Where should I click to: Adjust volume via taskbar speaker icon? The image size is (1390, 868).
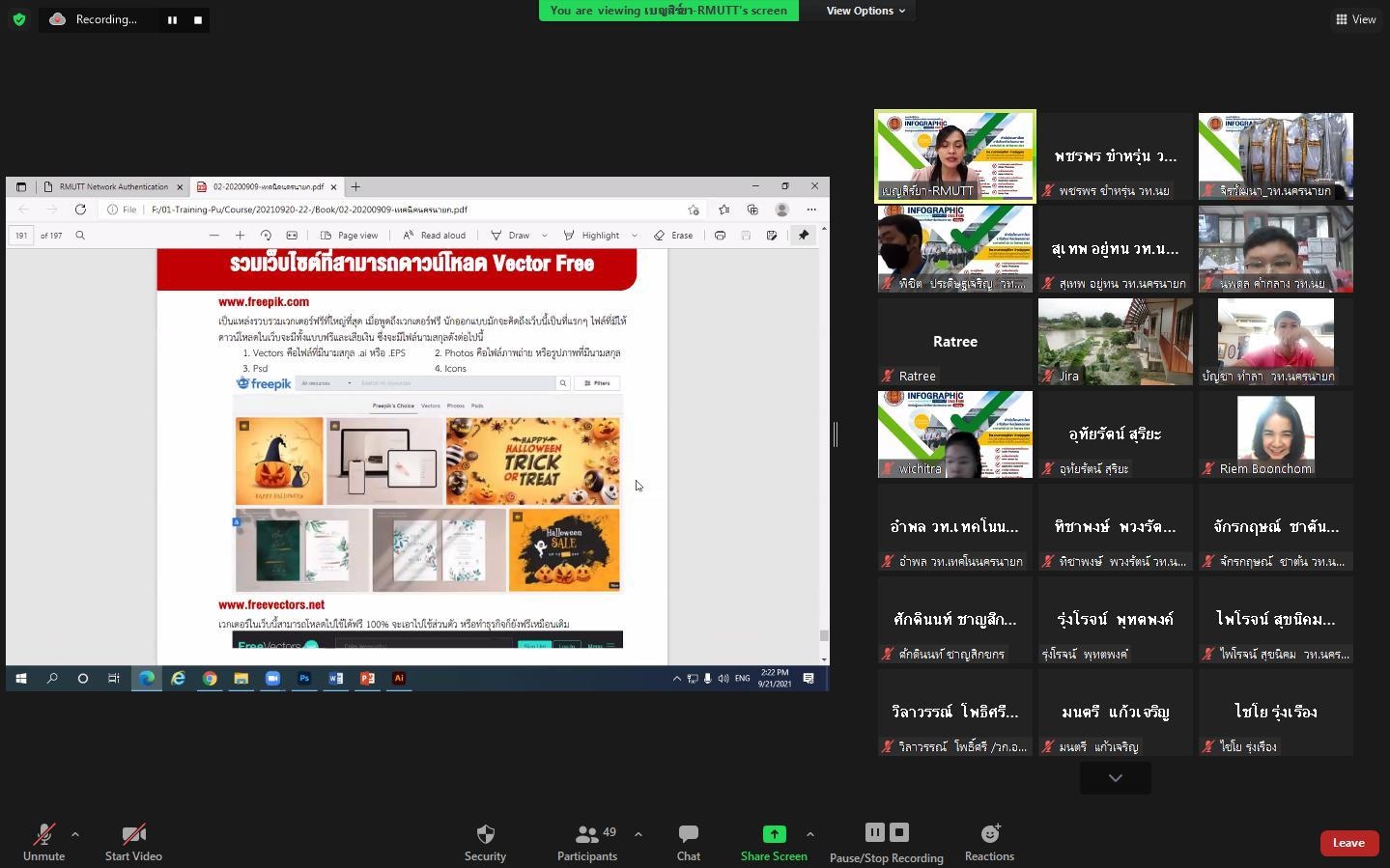click(x=723, y=679)
